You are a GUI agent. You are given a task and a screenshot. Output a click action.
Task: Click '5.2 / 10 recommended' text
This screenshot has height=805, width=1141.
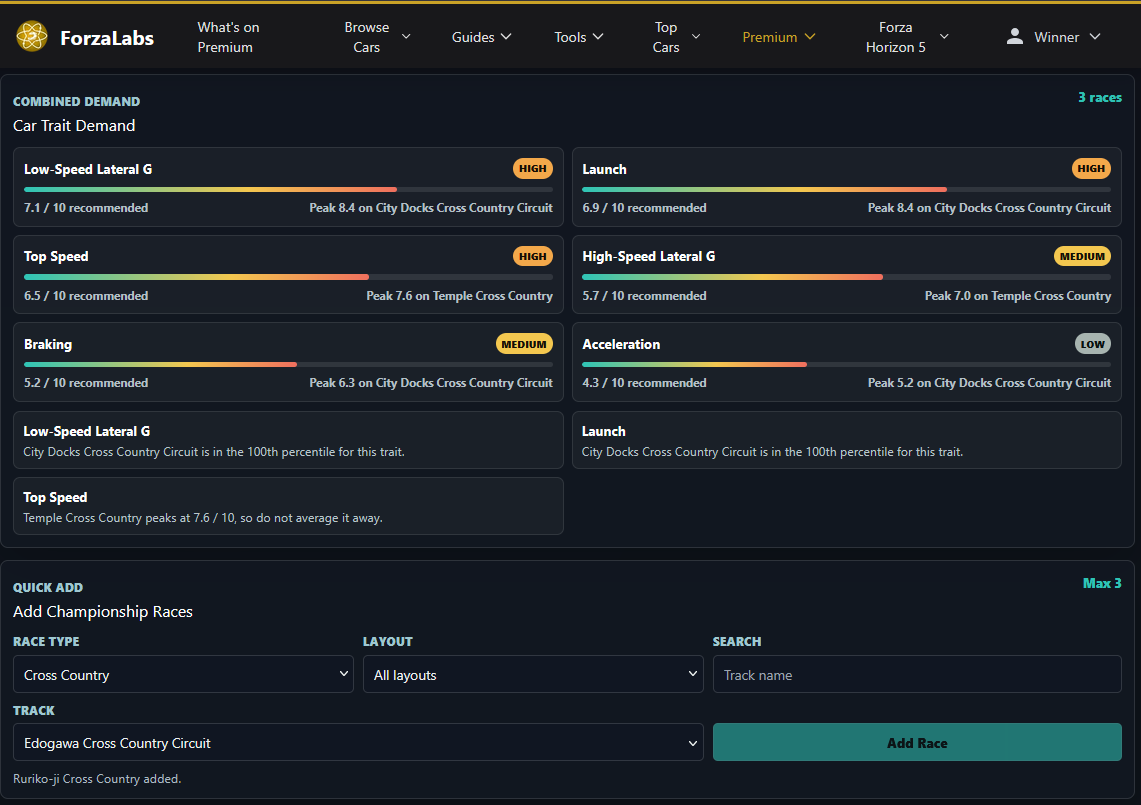[x=86, y=382]
